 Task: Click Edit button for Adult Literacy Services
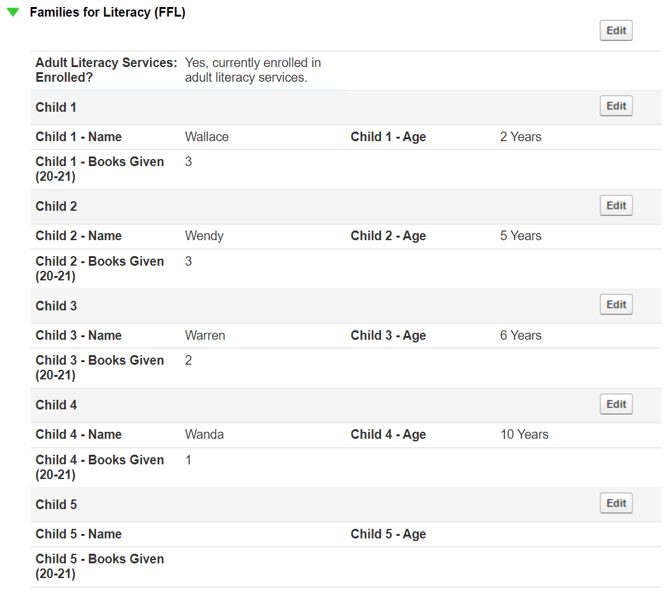[616, 31]
